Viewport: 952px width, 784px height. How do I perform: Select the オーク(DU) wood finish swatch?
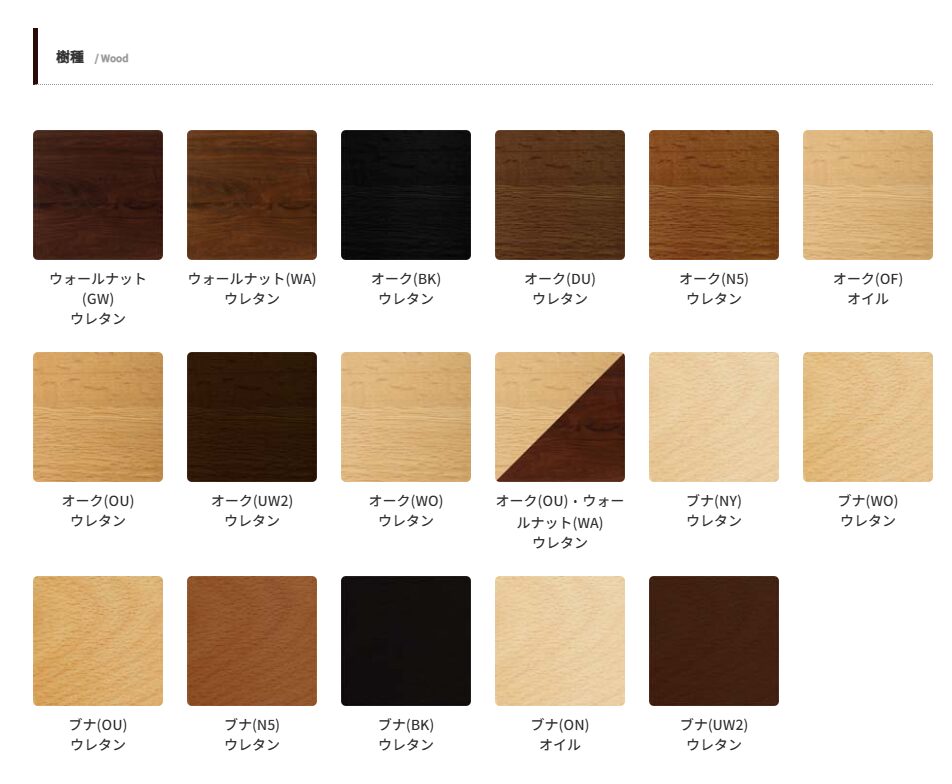[560, 195]
